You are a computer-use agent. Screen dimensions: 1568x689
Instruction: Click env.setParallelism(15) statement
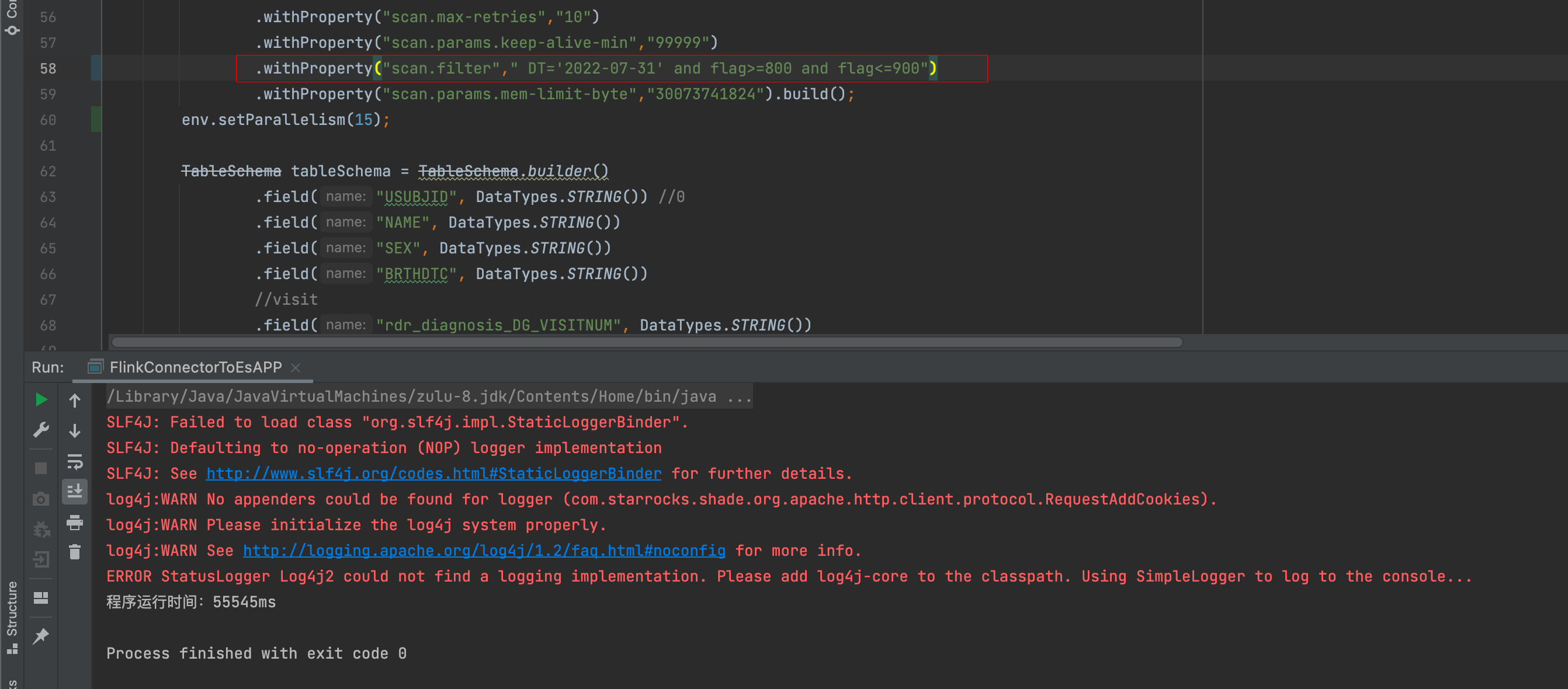point(286,120)
